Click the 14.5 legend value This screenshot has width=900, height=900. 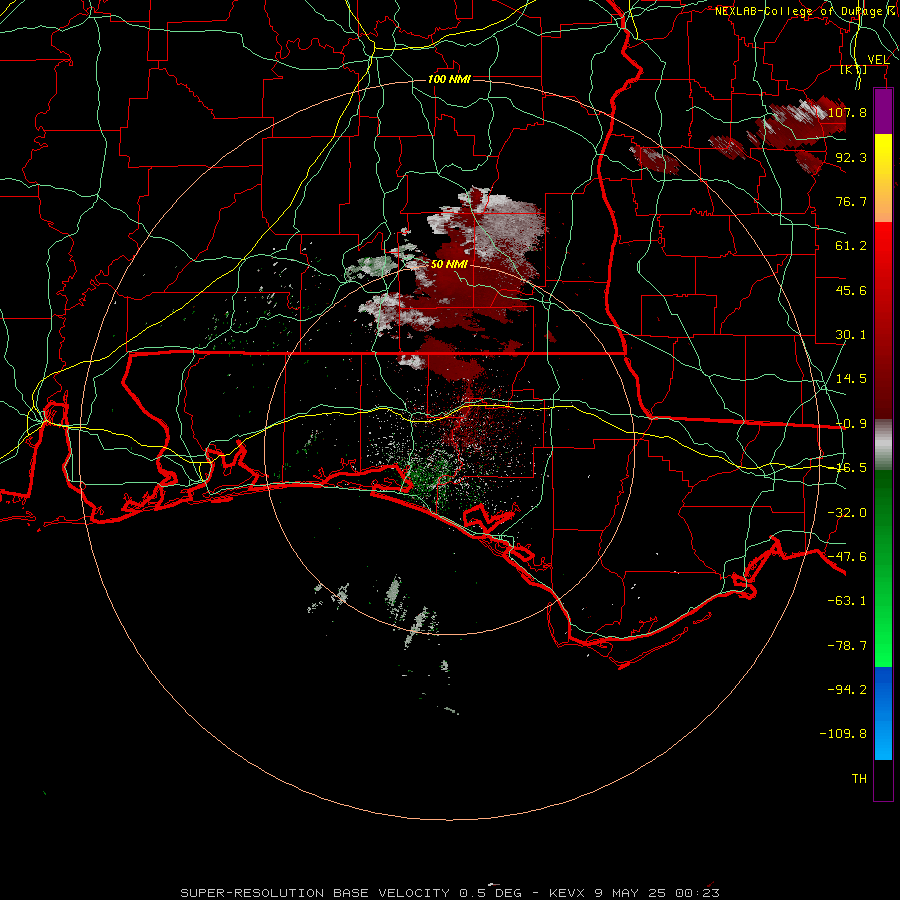[x=851, y=379]
